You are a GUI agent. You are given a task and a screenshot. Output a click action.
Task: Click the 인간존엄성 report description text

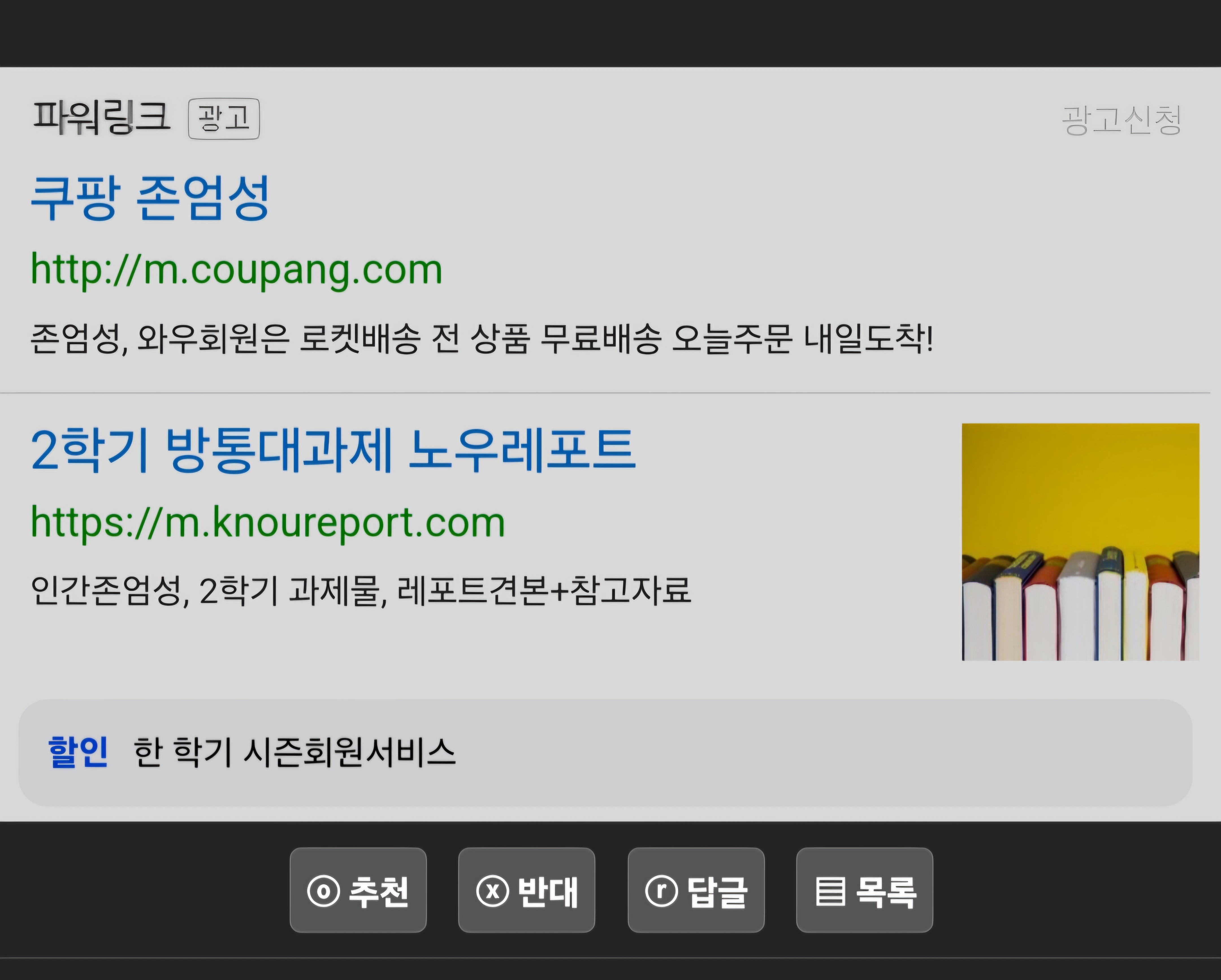click(x=361, y=591)
